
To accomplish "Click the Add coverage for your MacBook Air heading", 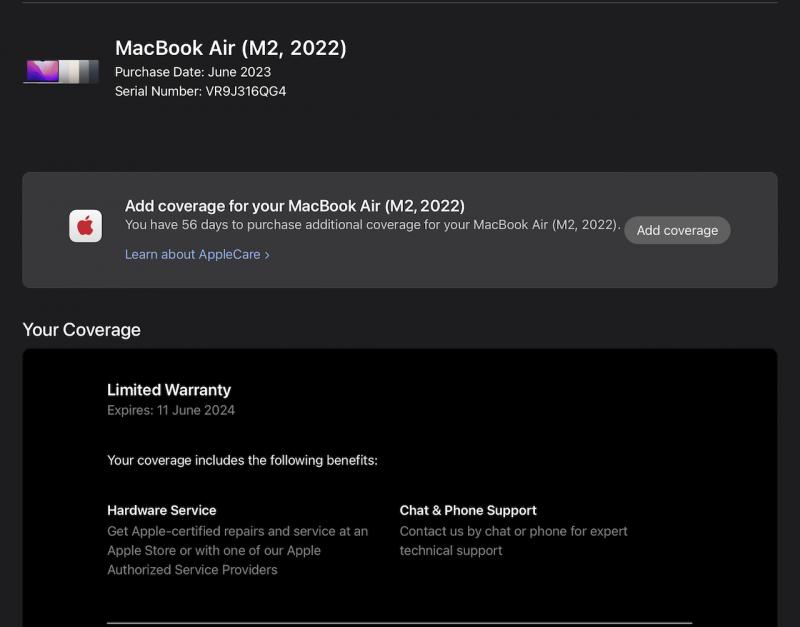I will (294, 206).
